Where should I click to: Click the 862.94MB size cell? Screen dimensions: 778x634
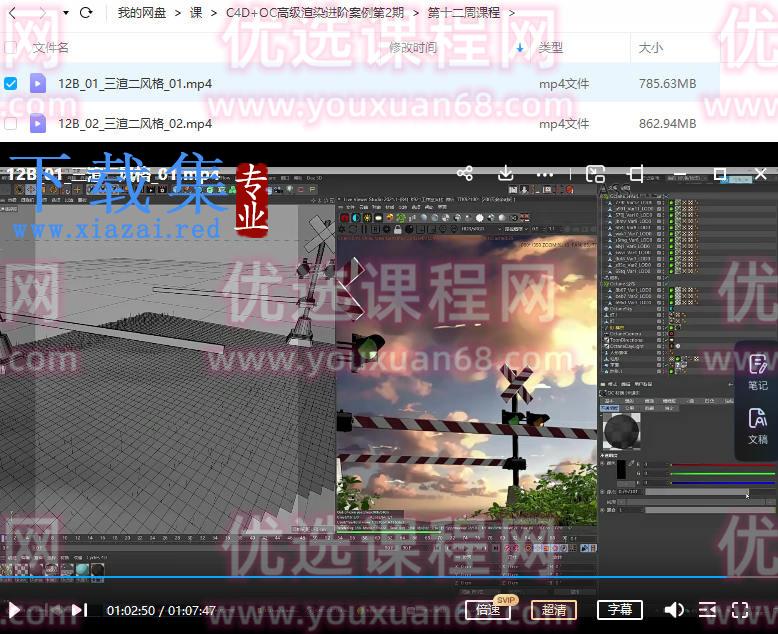[667, 123]
